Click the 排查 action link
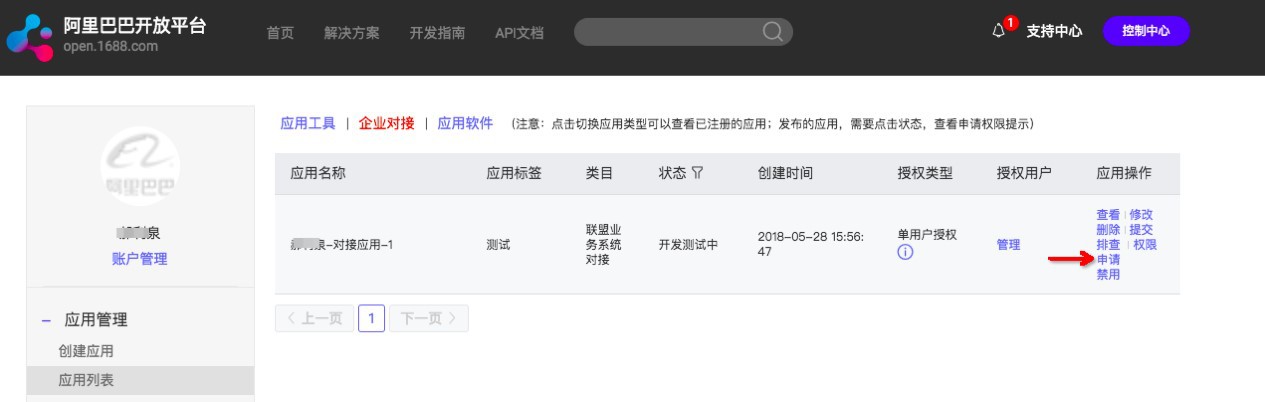 1108,244
